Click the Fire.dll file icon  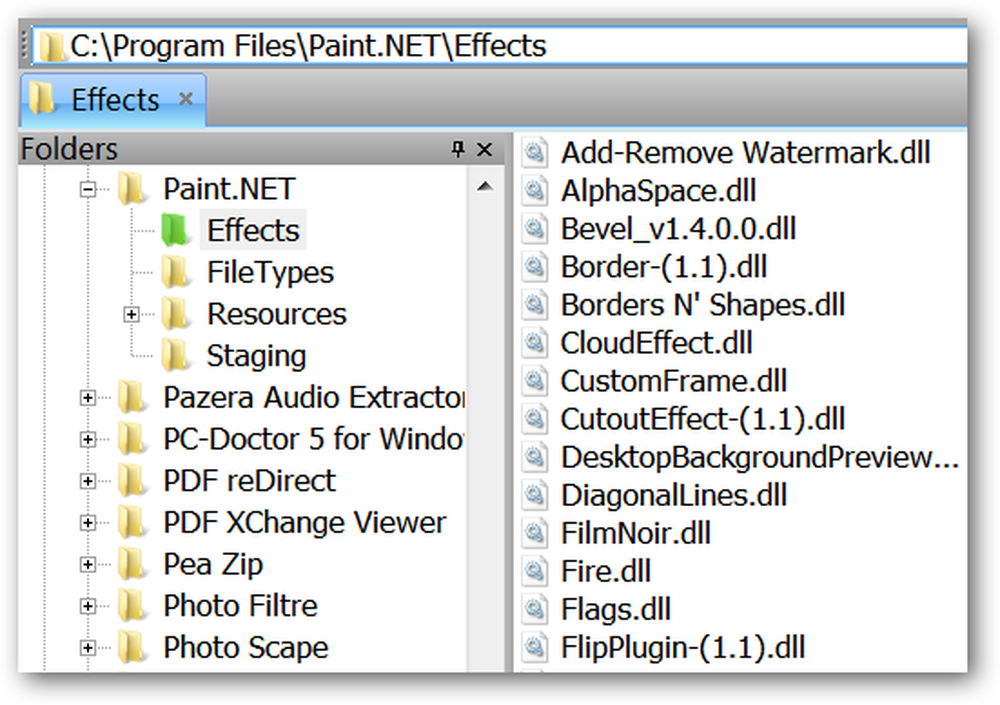coord(534,572)
